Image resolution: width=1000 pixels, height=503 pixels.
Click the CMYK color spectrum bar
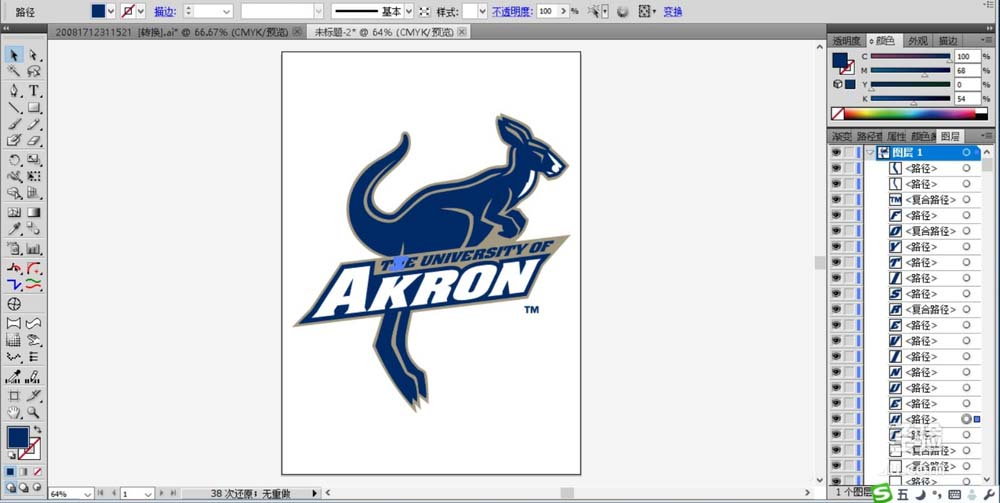[910, 114]
